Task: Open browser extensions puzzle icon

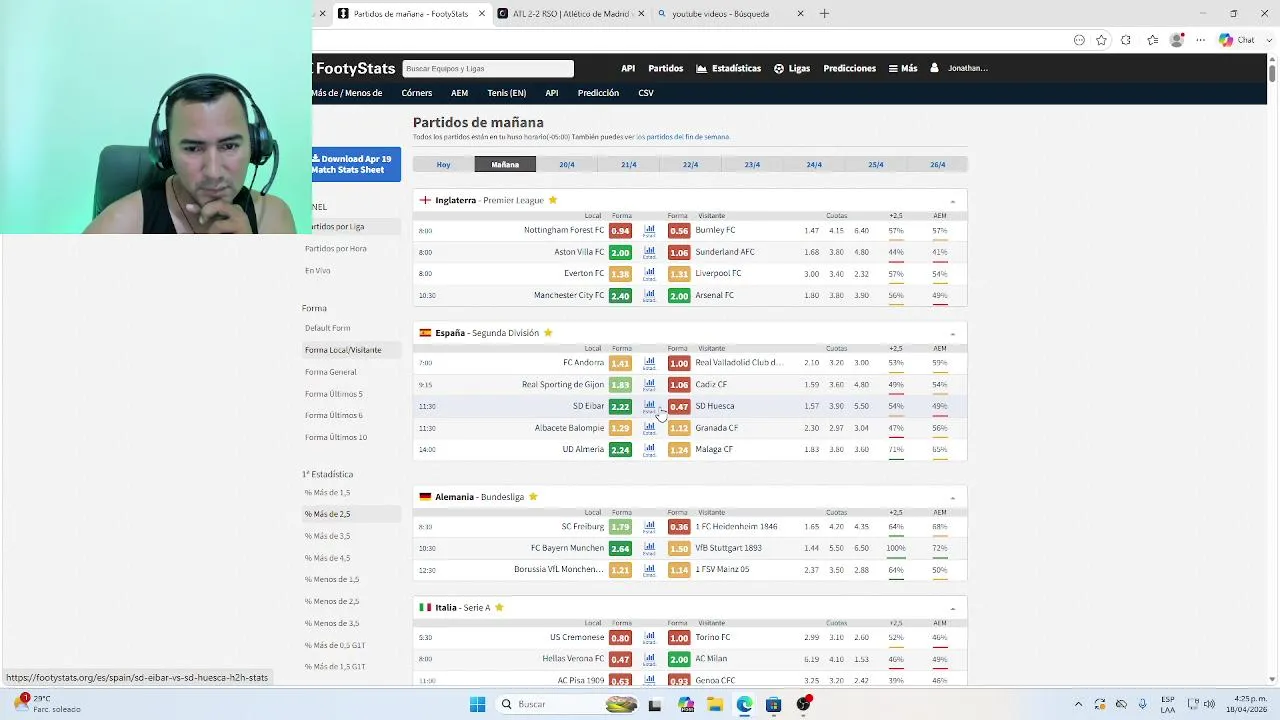Action: pos(1126,40)
